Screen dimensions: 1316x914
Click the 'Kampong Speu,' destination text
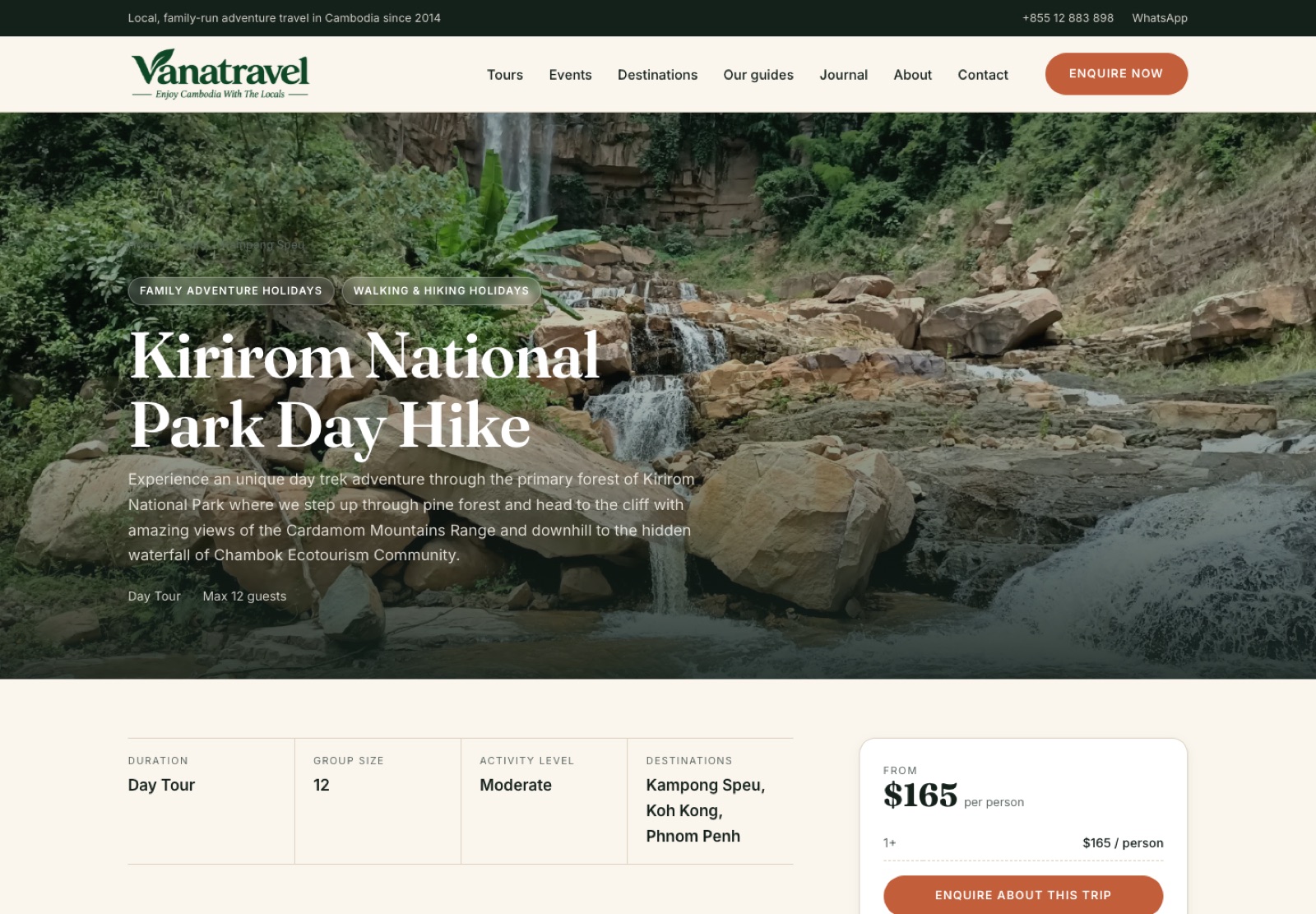coord(706,786)
